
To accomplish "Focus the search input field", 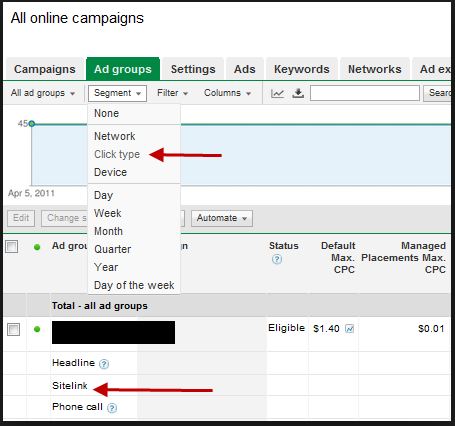I will (x=365, y=93).
